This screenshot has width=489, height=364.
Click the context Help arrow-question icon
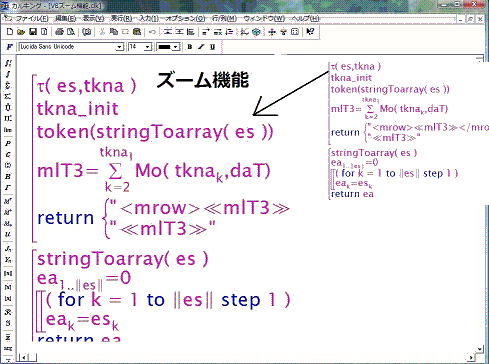[310, 32]
